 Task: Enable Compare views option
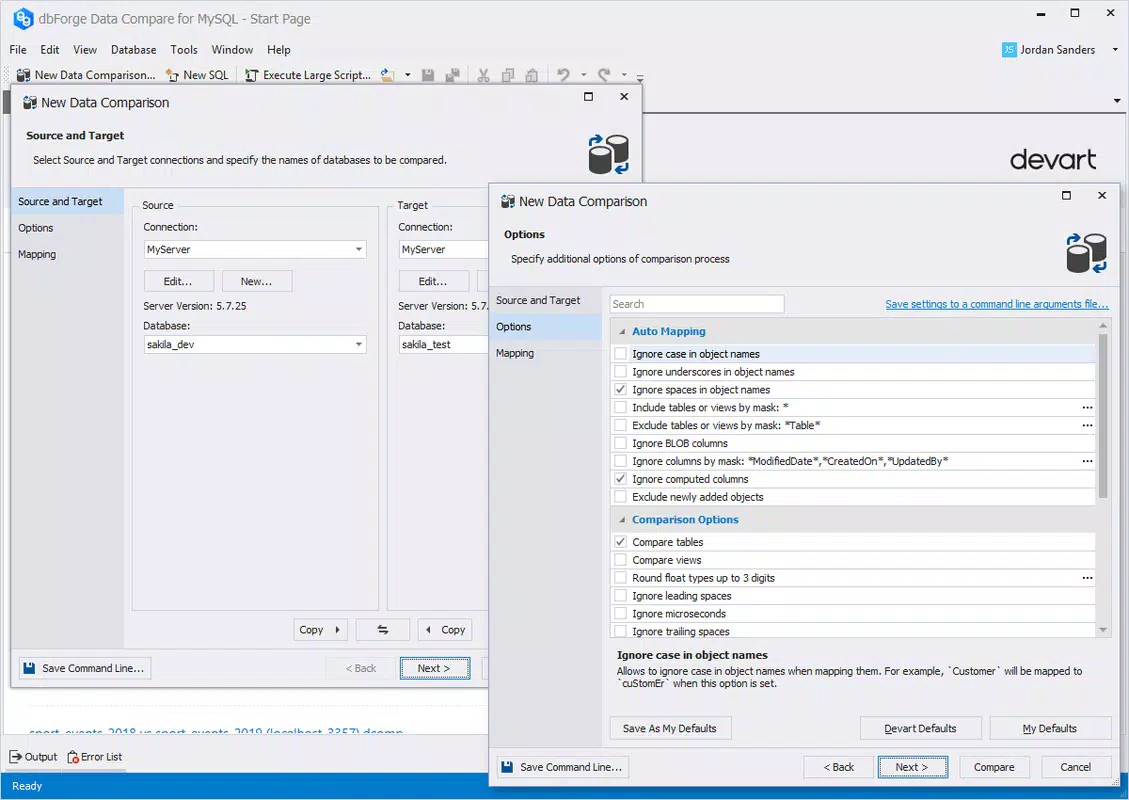click(x=620, y=559)
